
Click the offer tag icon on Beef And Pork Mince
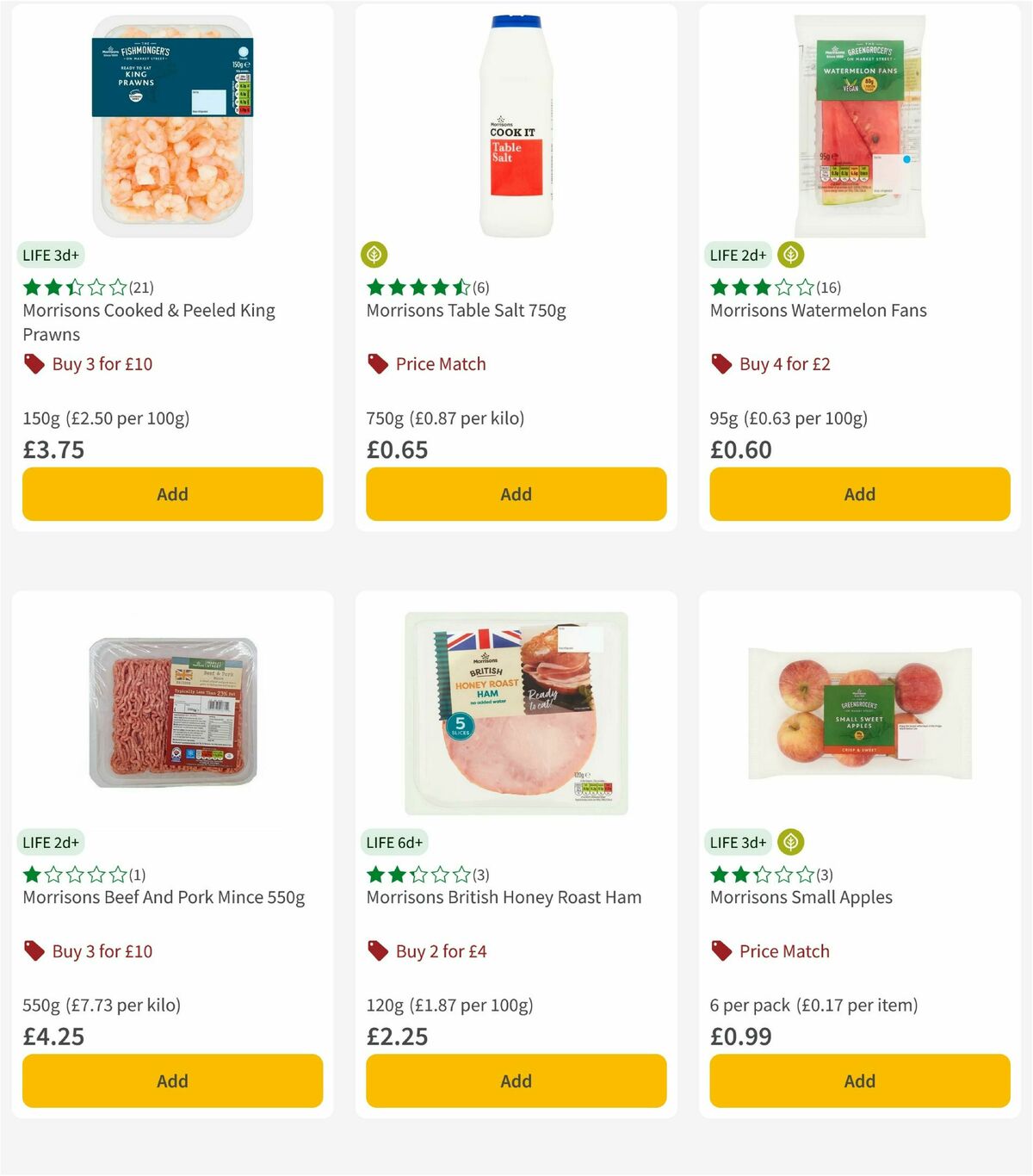click(x=34, y=951)
